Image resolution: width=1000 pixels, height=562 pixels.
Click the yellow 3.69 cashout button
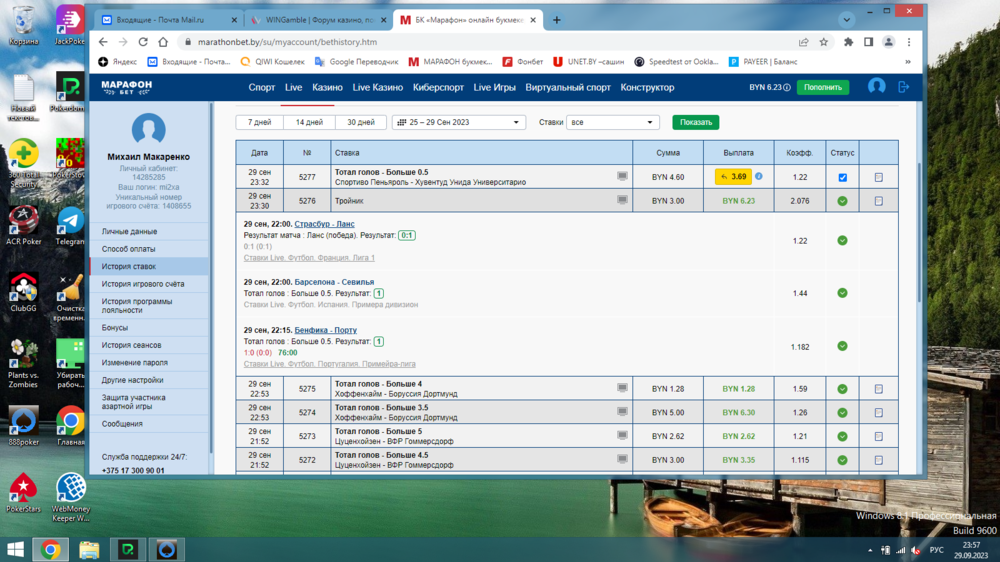point(733,177)
